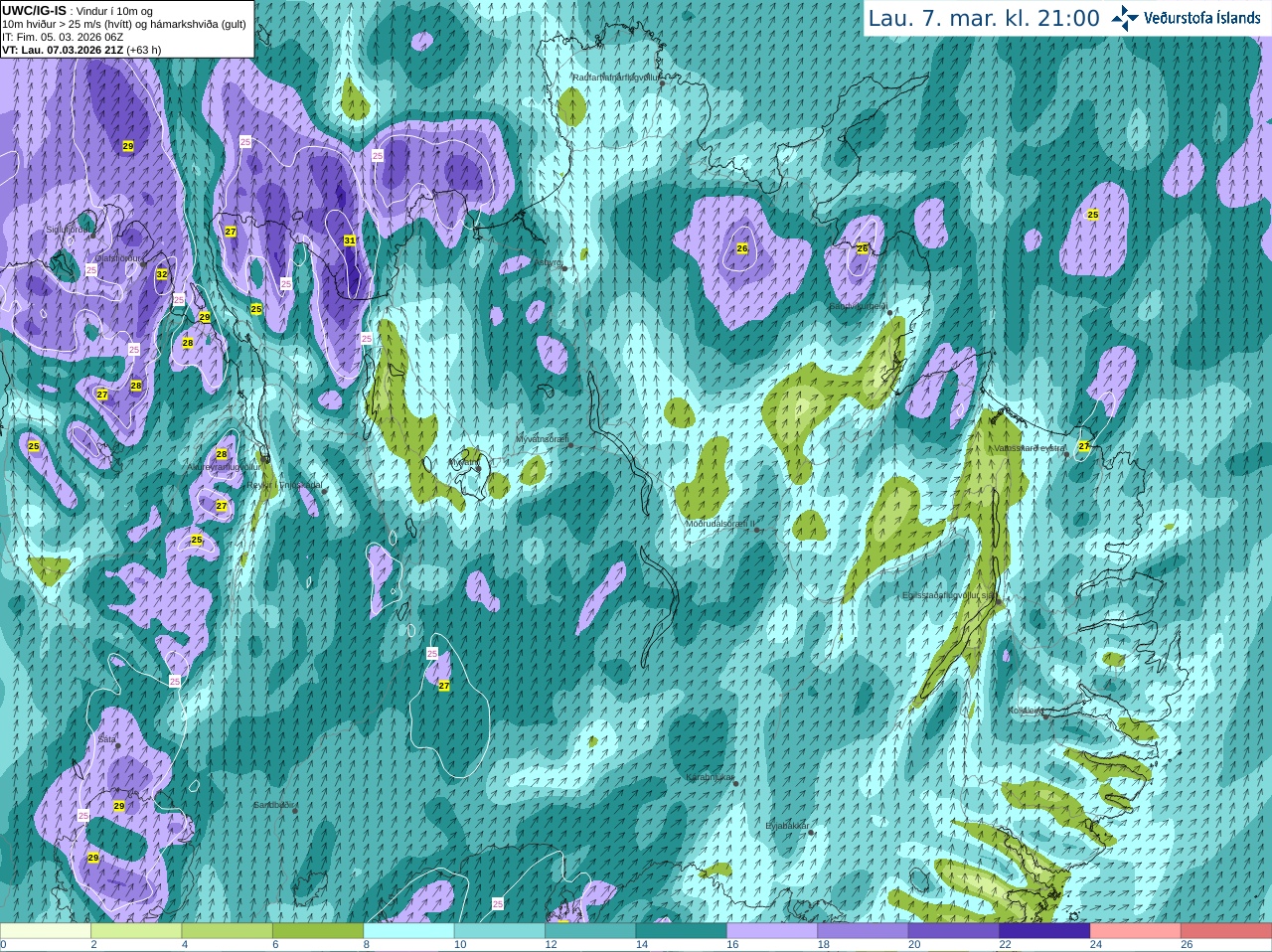Click the Kárahnjúkar station label
Viewport: 1272px width, 952px height.
(710, 777)
